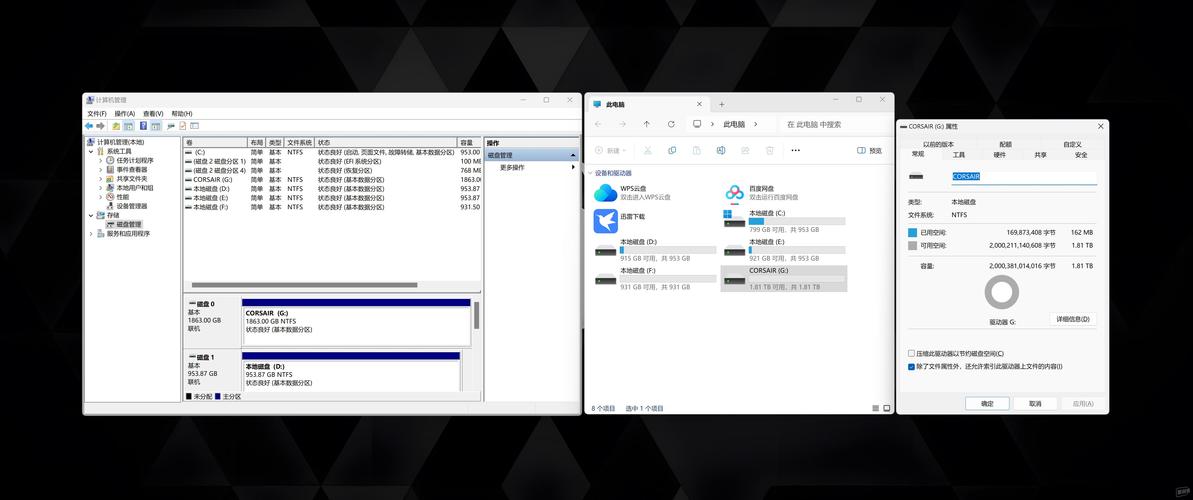Open 迅雷下载 icon

pyautogui.click(x=606, y=221)
